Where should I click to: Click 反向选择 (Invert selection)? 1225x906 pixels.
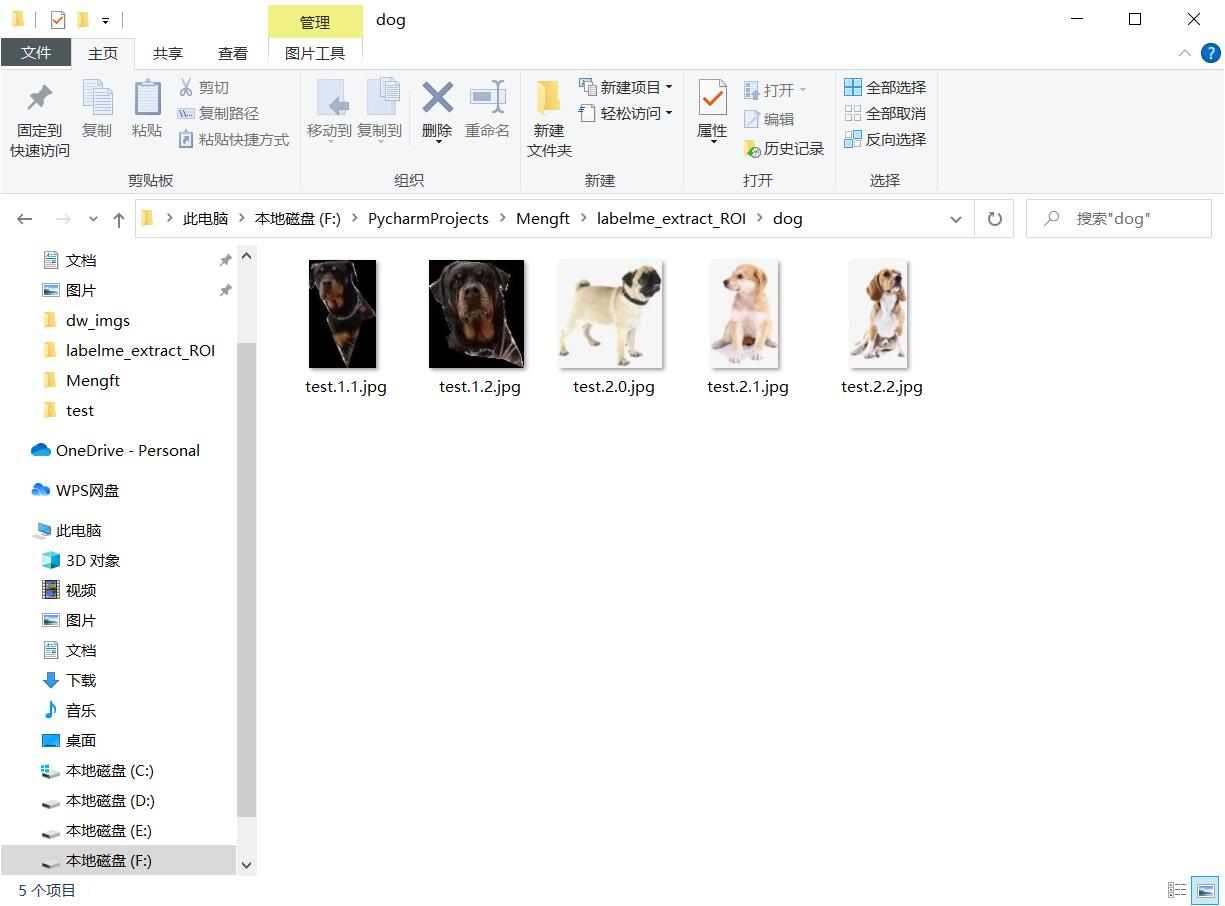coord(885,140)
